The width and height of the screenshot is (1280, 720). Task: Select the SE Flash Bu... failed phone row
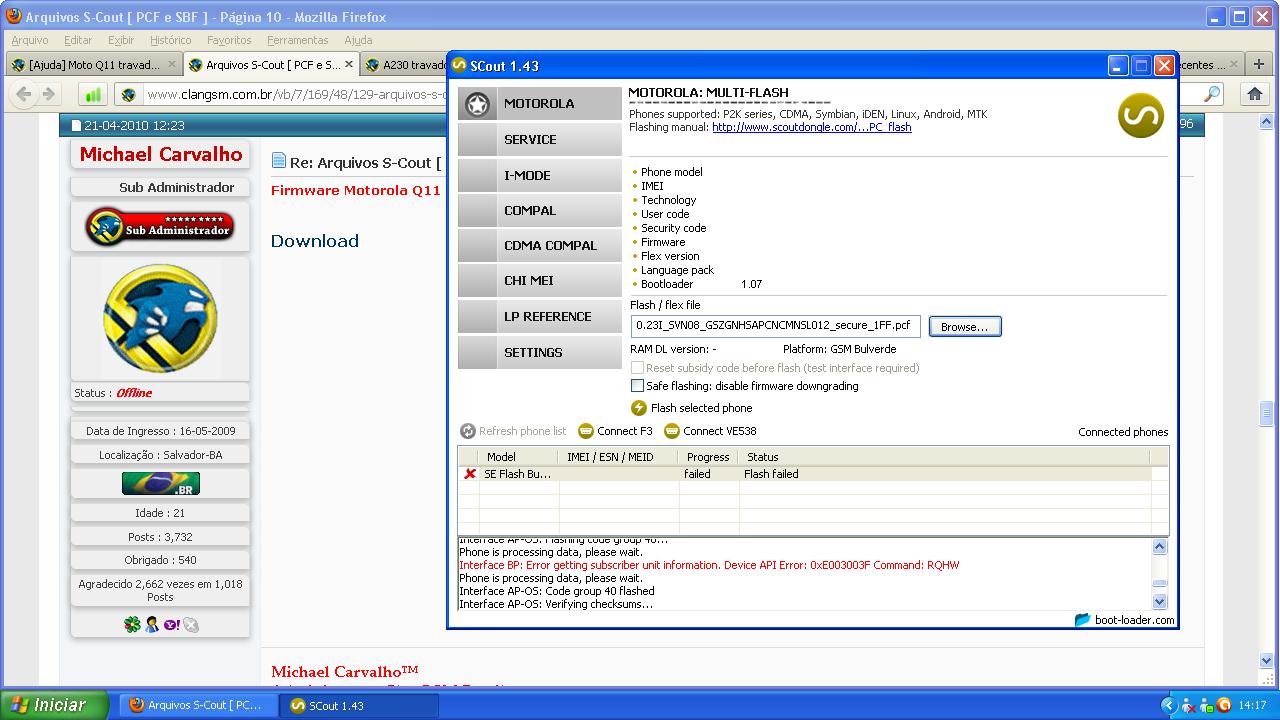click(805, 474)
